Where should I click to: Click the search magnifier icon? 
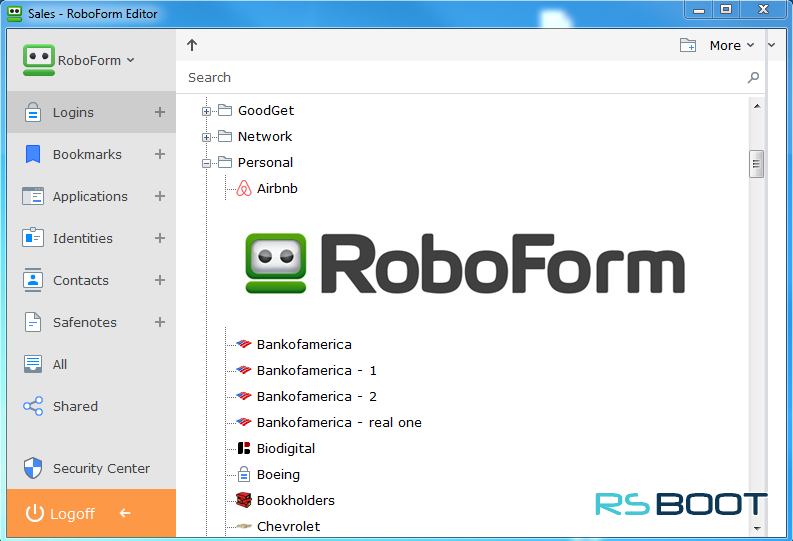pyautogui.click(x=753, y=77)
